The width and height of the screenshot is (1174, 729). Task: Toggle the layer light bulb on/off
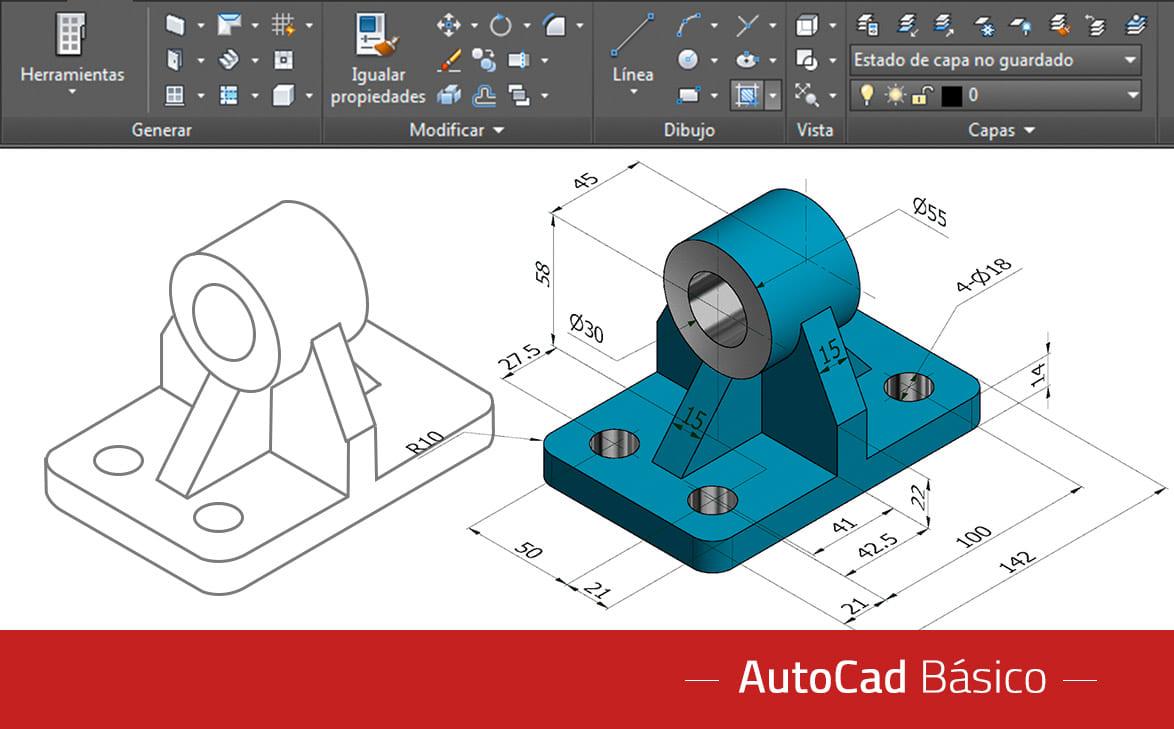coord(867,94)
